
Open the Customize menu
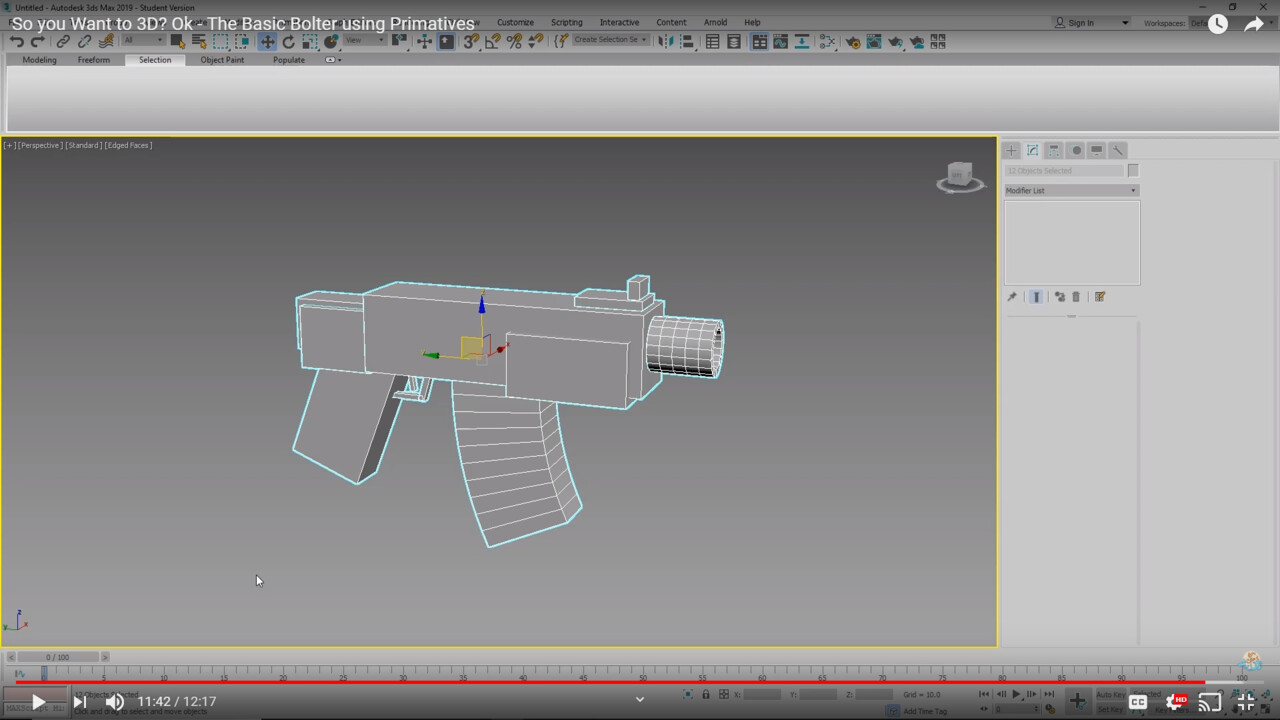click(515, 22)
